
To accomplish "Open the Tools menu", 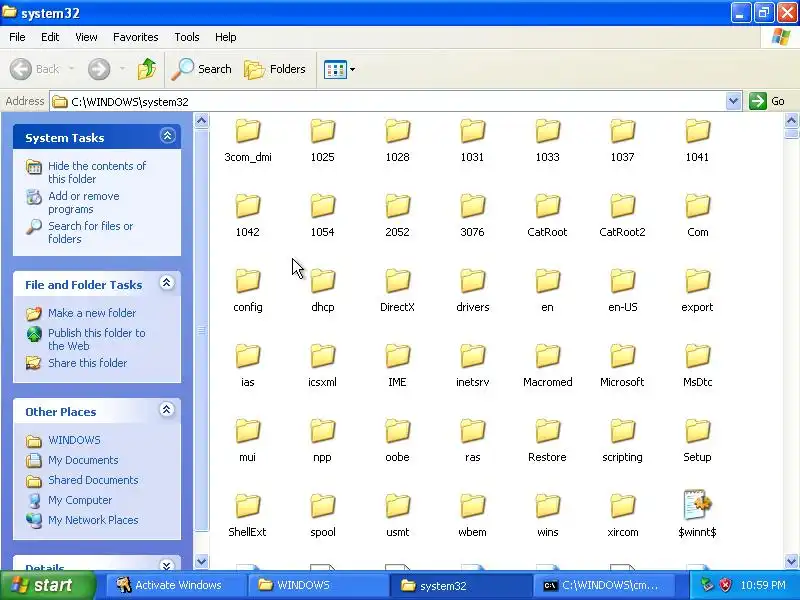I will [187, 37].
